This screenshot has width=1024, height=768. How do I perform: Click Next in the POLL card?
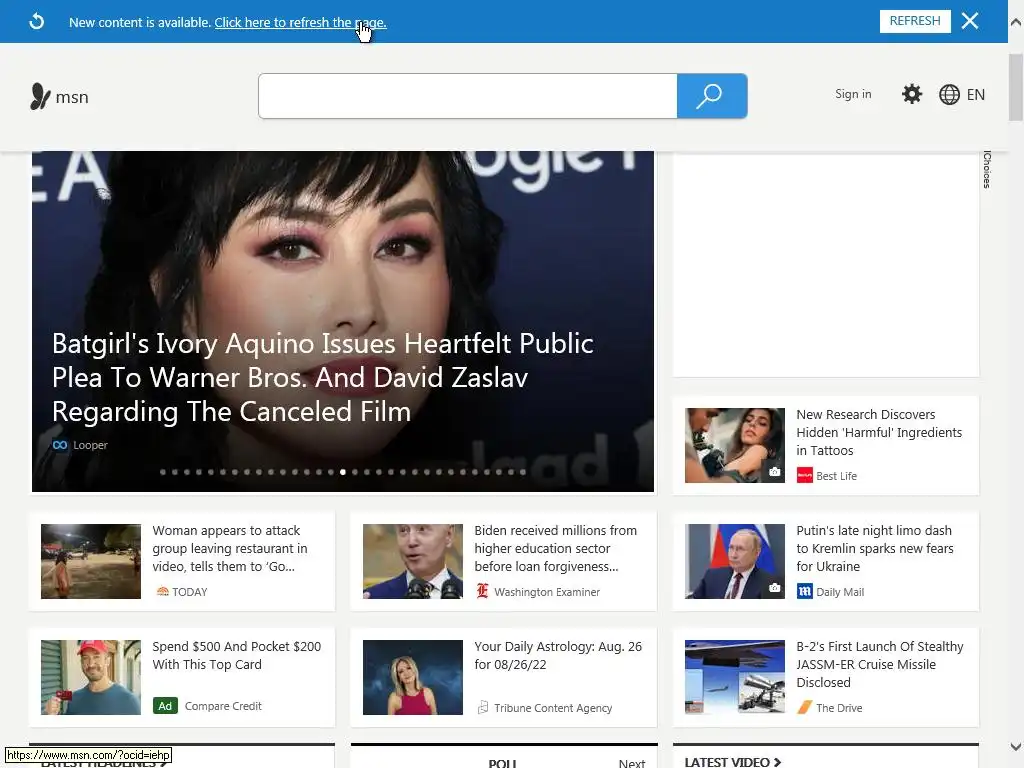(x=632, y=763)
